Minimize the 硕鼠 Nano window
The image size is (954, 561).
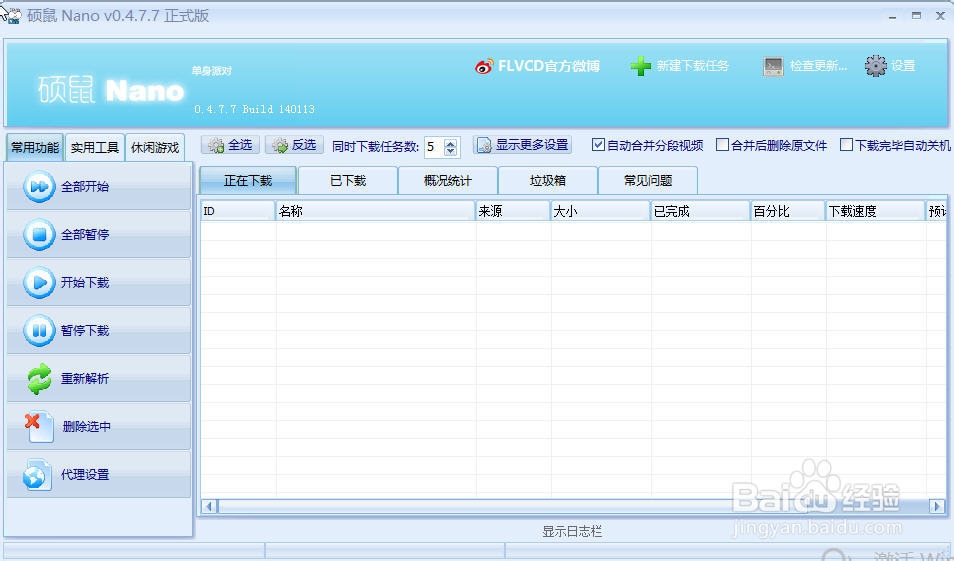(x=893, y=16)
